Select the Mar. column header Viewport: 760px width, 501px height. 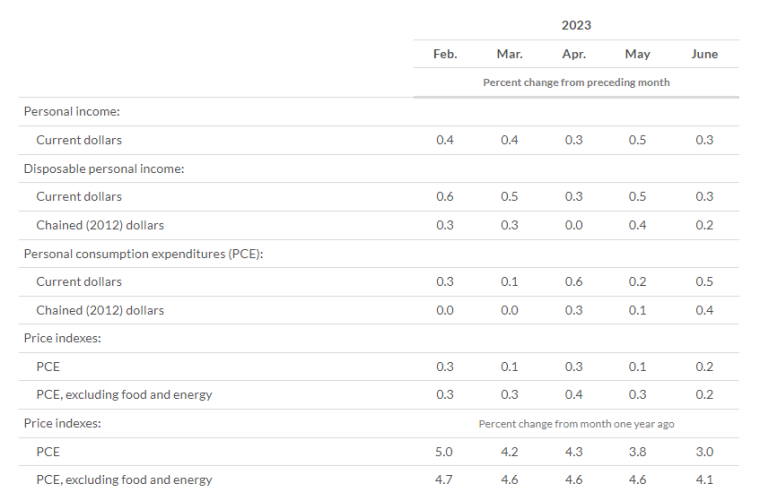[x=509, y=54]
